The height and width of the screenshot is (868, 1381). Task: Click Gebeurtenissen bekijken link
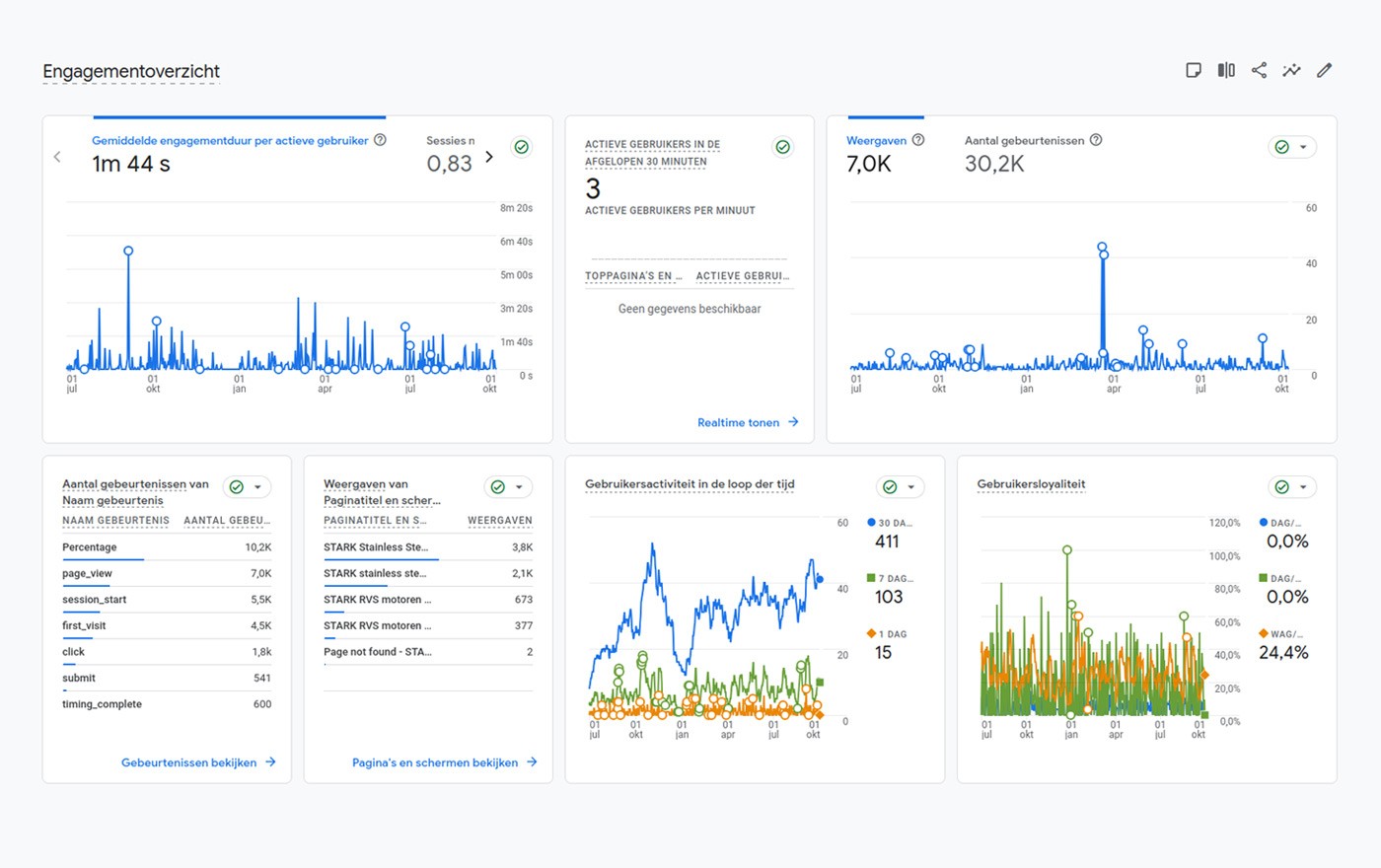click(x=188, y=762)
